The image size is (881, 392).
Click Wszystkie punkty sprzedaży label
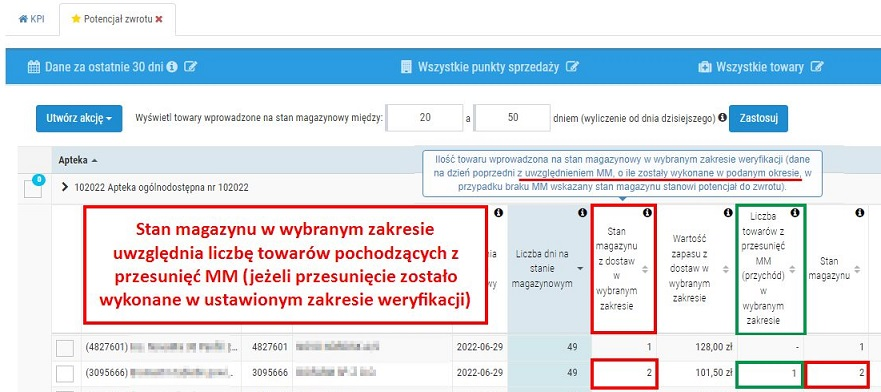pos(488,67)
